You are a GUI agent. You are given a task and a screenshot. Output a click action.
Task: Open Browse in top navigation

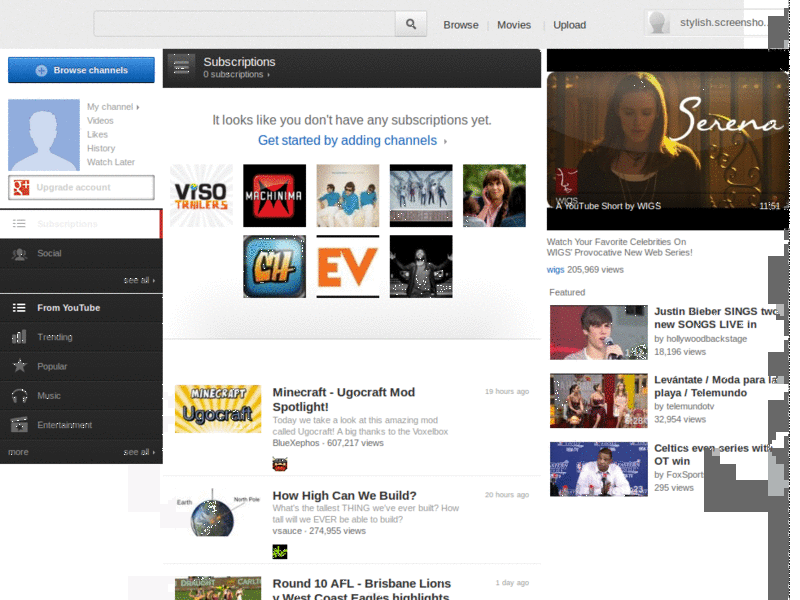461,25
